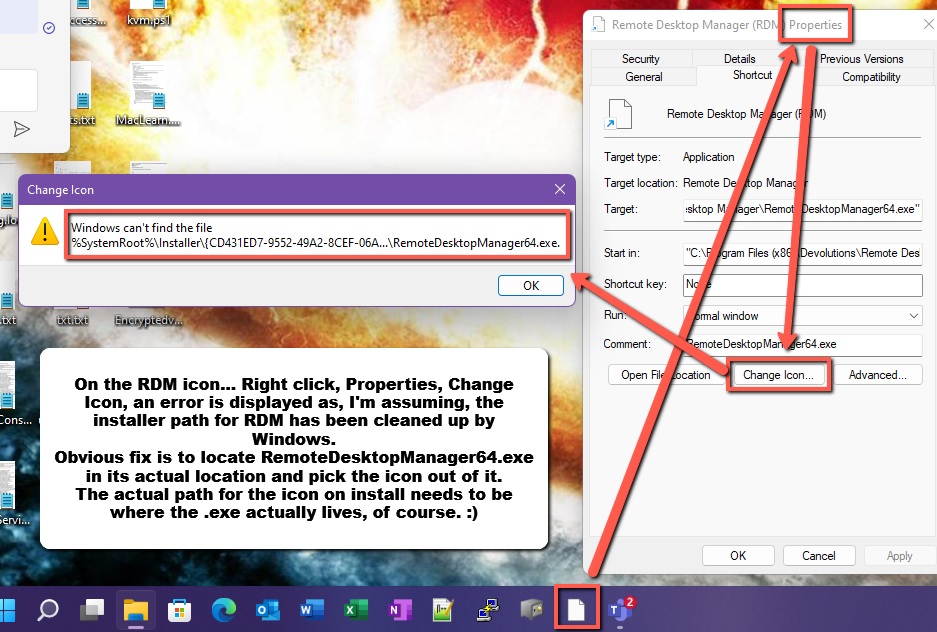The height and width of the screenshot is (632, 937).
Task: Open Microsoft Edge from the taskbar
Action: click(x=226, y=608)
